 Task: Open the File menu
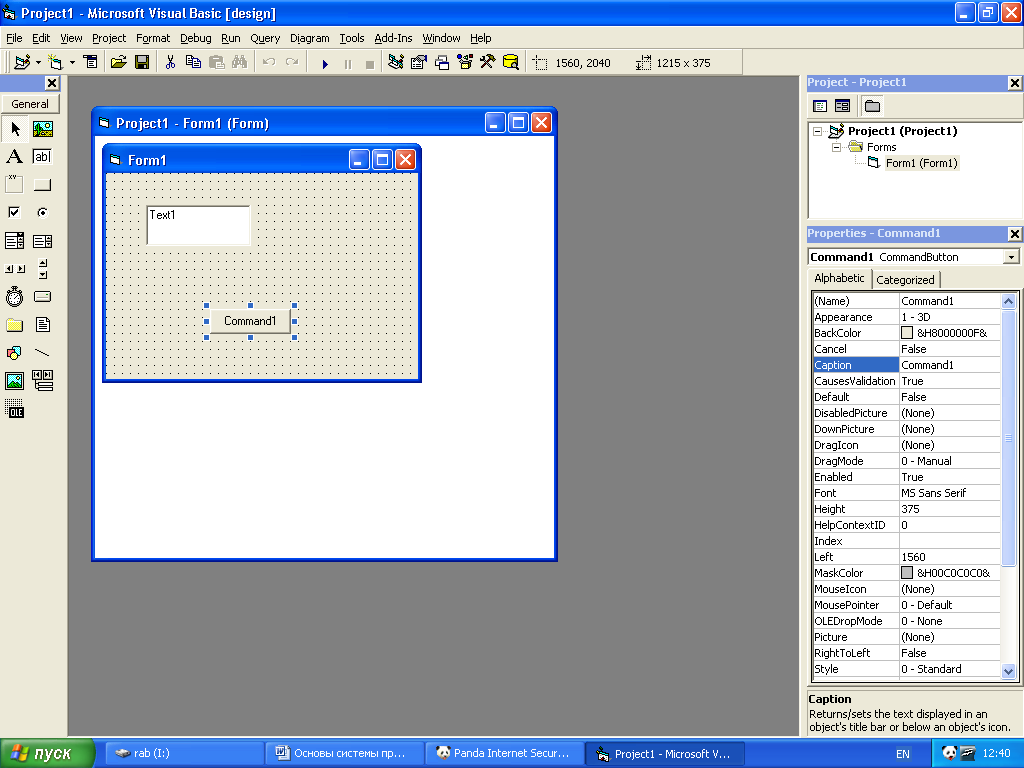click(x=14, y=38)
